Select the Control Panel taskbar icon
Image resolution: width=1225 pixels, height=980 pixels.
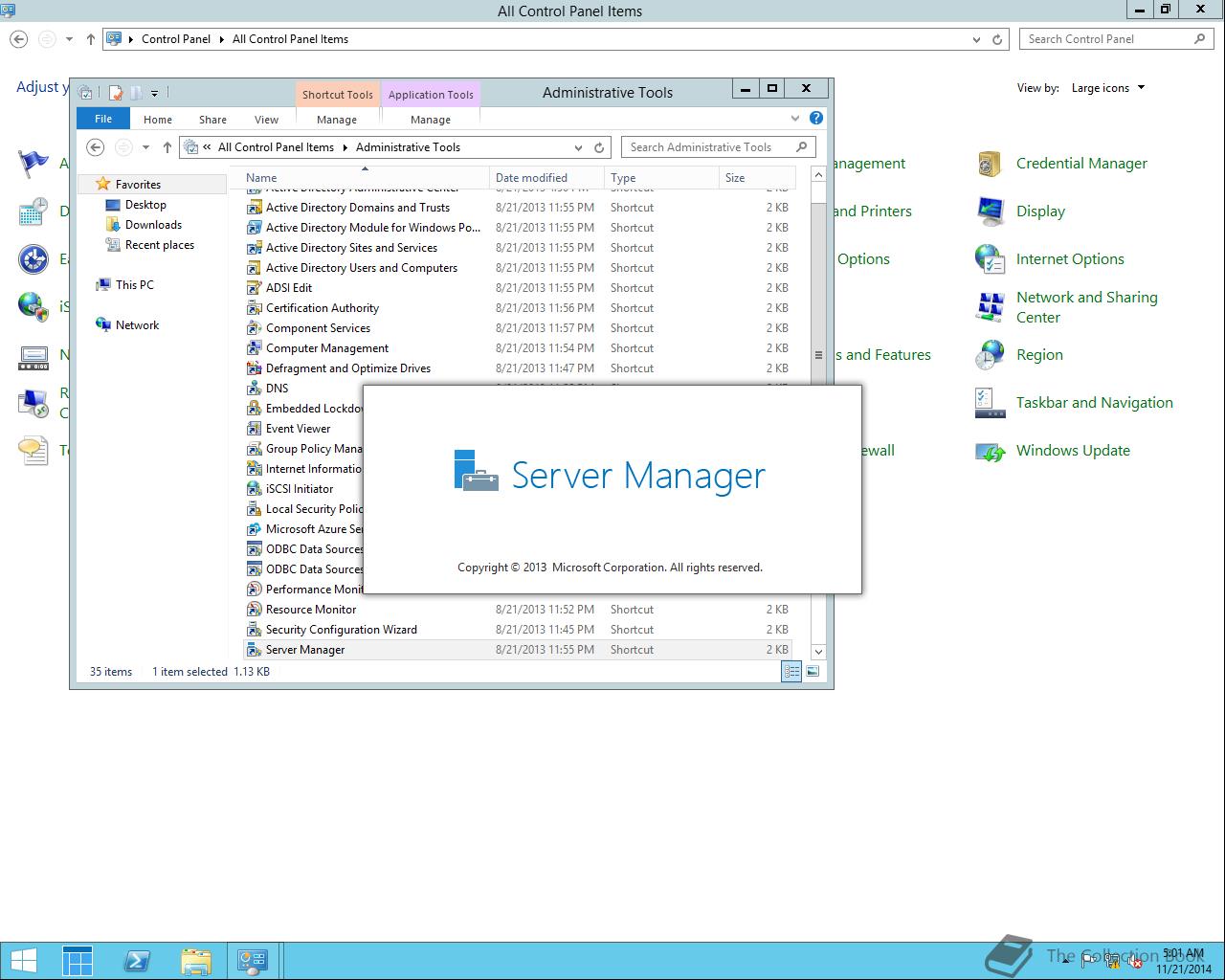(253, 961)
